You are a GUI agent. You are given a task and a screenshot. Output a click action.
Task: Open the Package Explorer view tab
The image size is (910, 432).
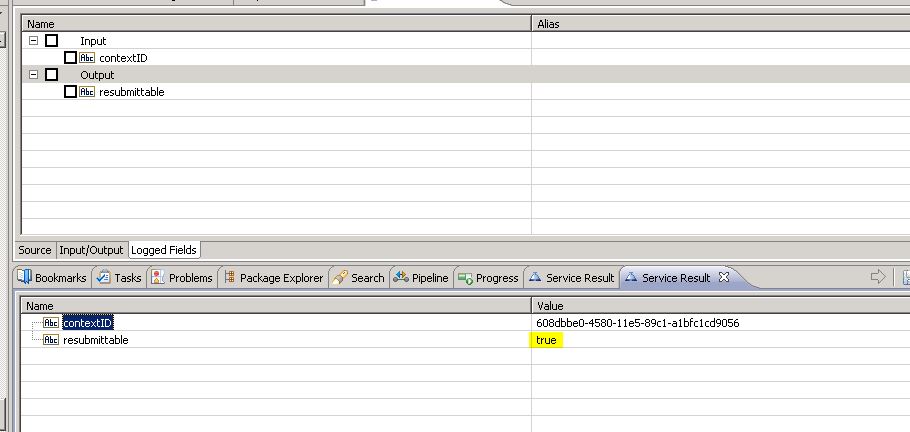point(273,278)
